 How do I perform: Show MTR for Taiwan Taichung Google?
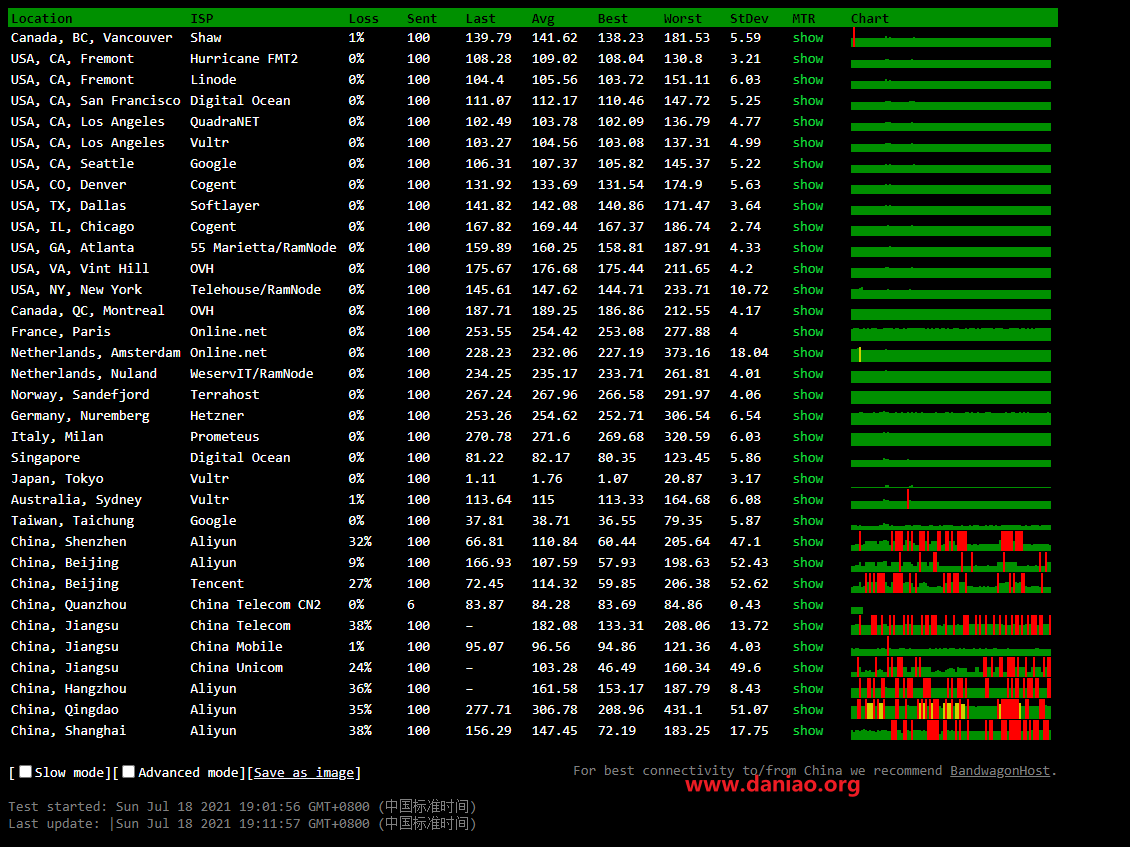[x=808, y=520]
